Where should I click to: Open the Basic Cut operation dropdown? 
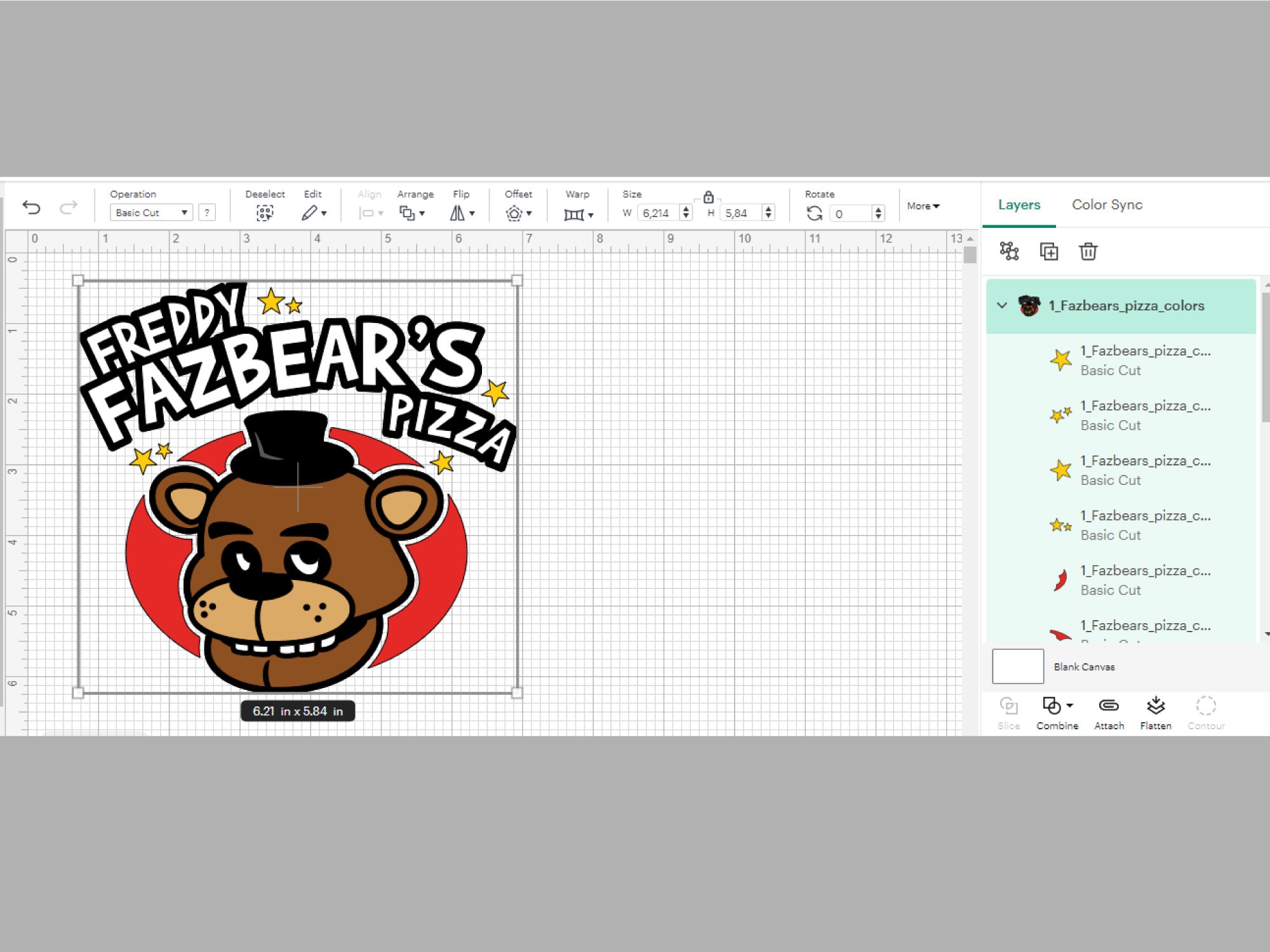coord(151,213)
